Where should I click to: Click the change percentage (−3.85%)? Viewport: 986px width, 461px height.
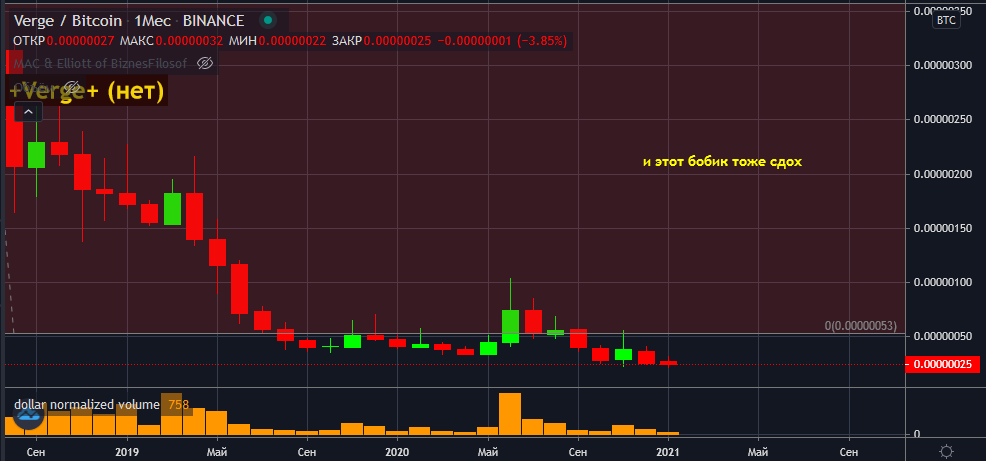(541, 42)
